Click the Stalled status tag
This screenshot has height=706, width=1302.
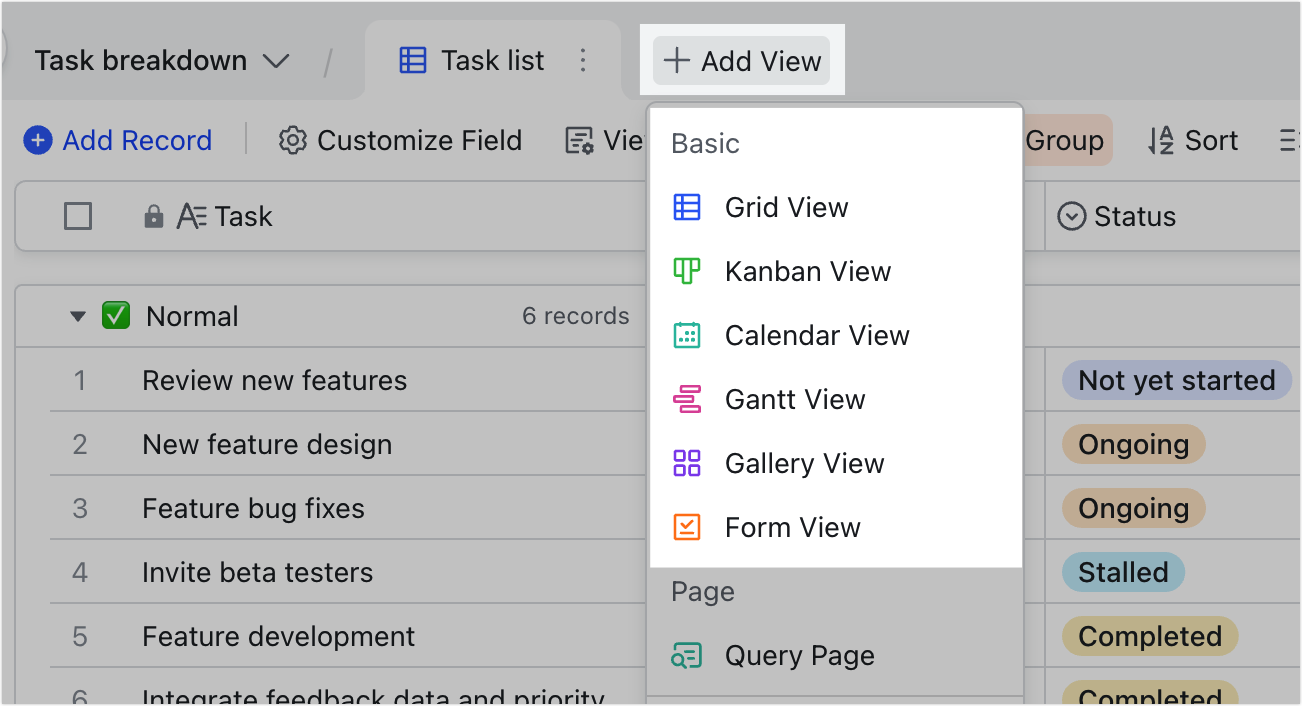[1122, 572]
